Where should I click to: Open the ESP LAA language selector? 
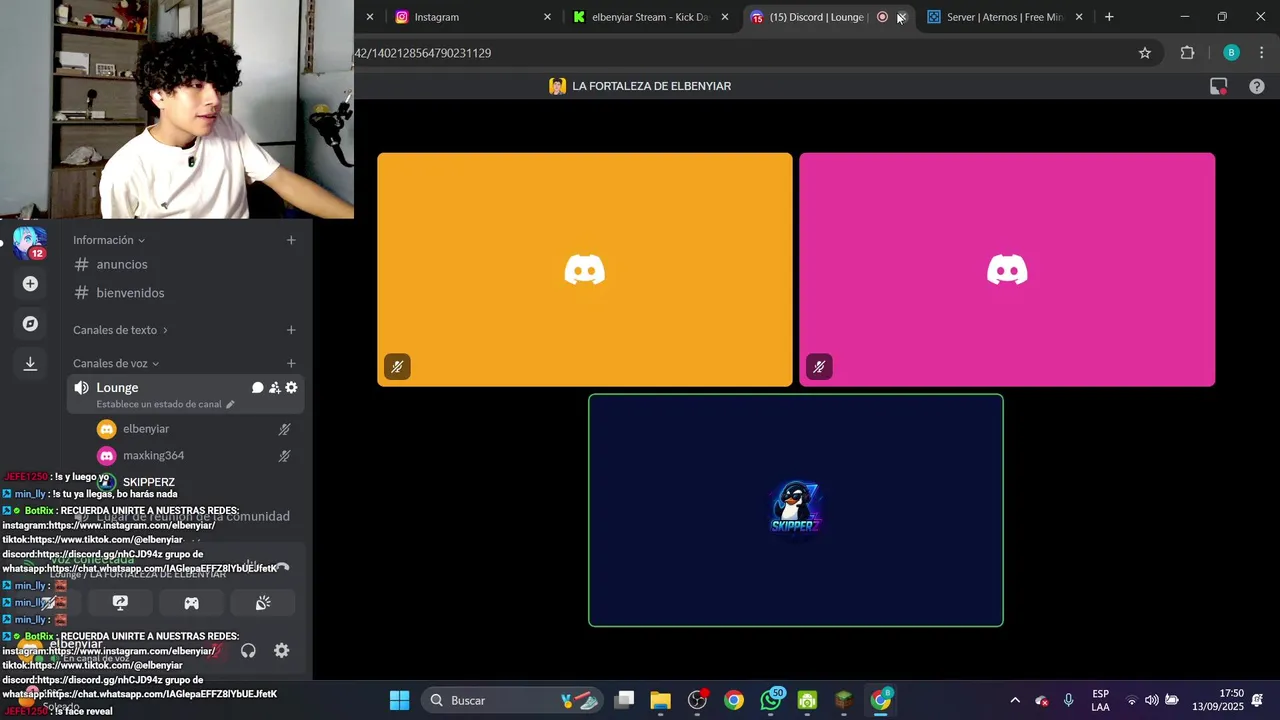[x=1100, y=700]
